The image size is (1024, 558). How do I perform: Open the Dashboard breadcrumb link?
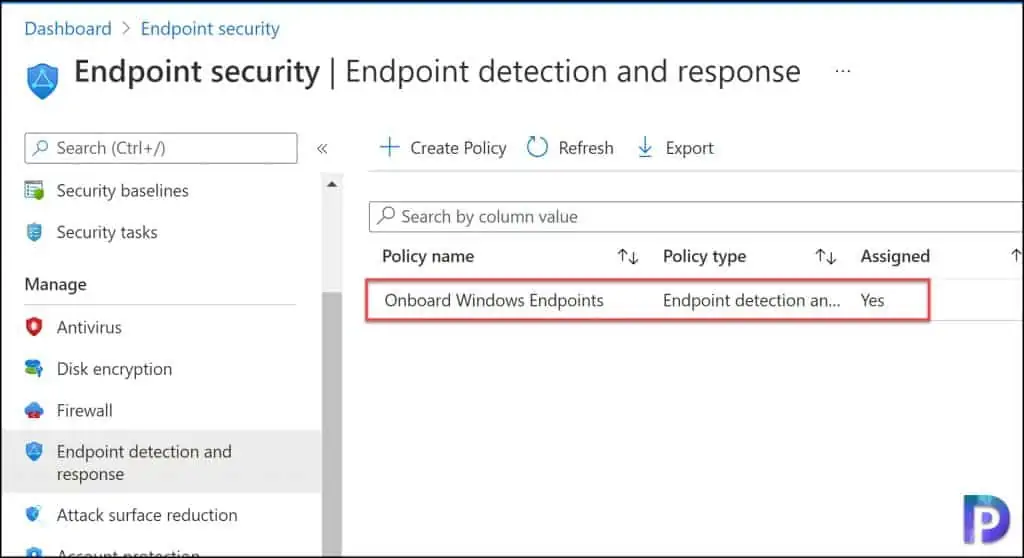pos(68,29)
